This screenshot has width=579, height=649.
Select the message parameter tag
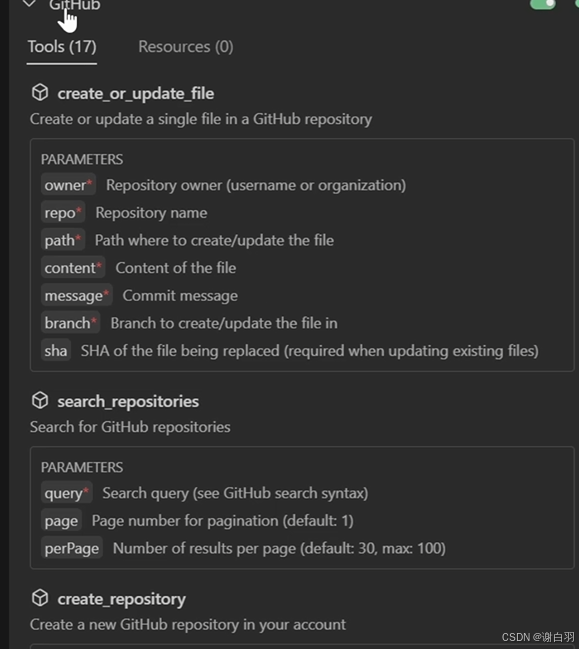(77, 296)
